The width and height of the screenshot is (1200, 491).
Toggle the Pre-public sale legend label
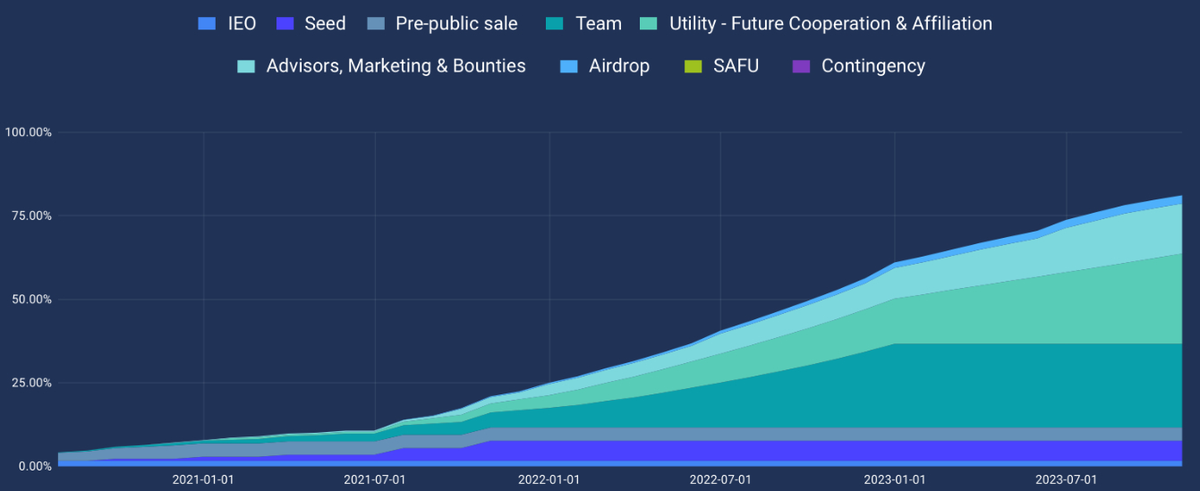[x=457, y=23]
